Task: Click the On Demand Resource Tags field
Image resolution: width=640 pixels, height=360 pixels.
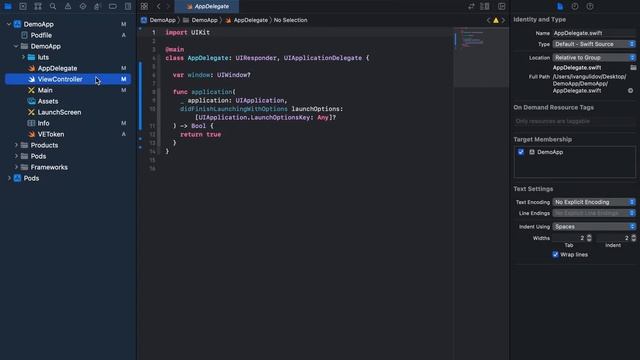Action: [575, 121]
